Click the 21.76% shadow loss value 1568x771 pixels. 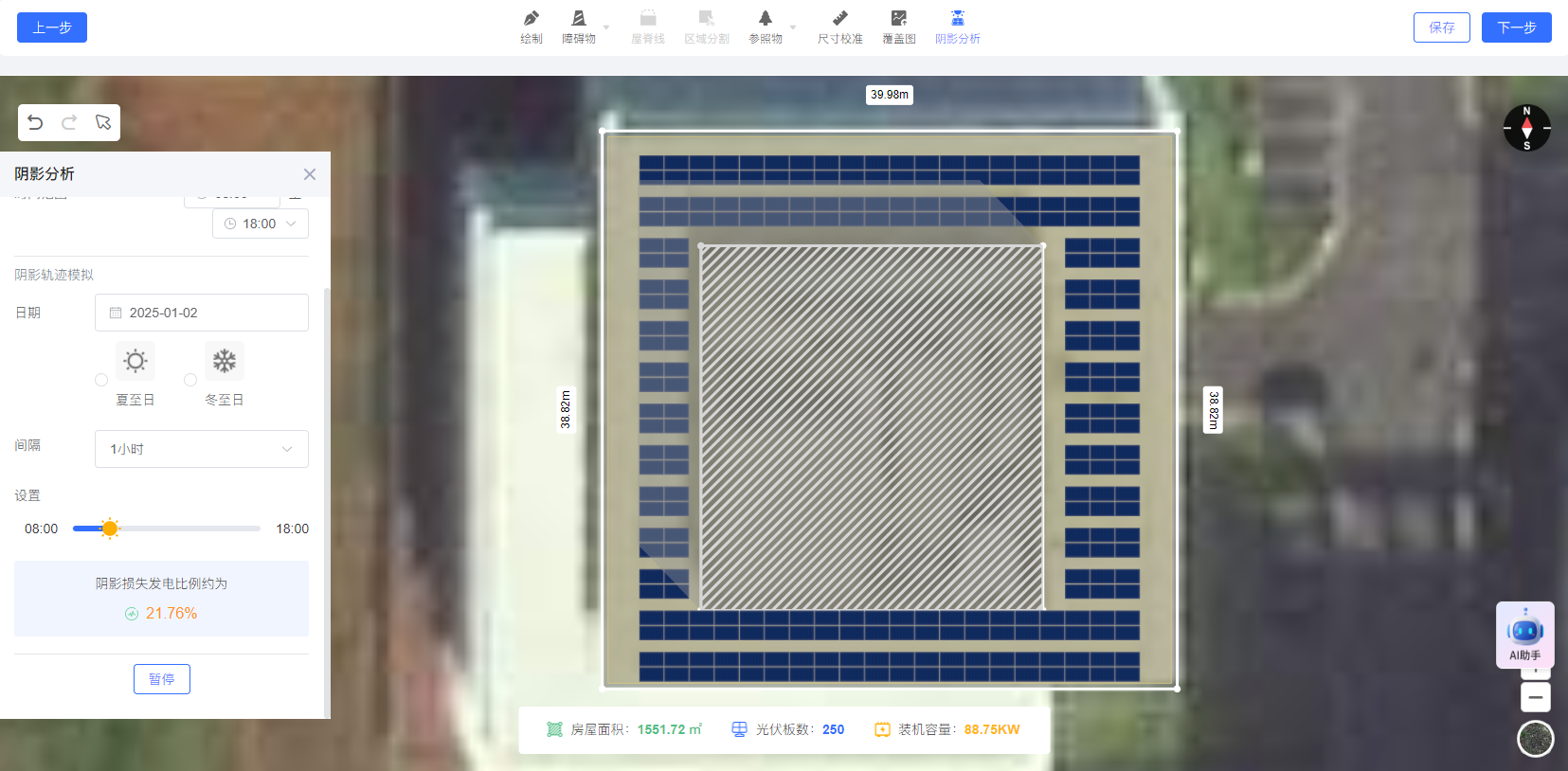pos(171,614)
